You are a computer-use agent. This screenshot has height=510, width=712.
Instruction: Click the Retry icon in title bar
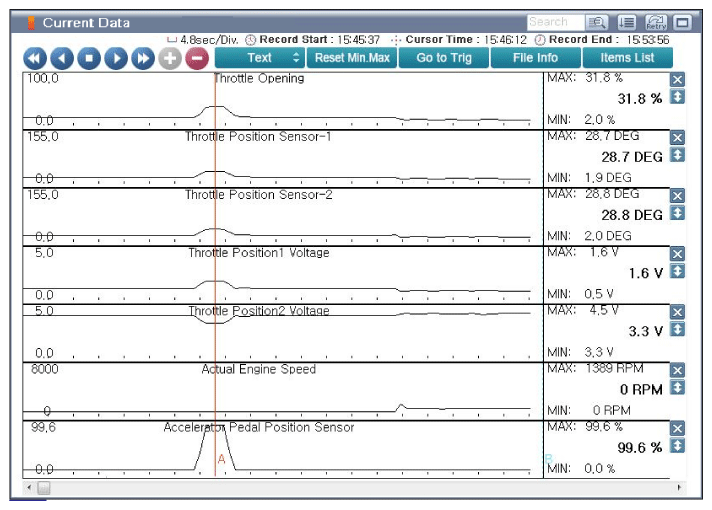[656, 22]
